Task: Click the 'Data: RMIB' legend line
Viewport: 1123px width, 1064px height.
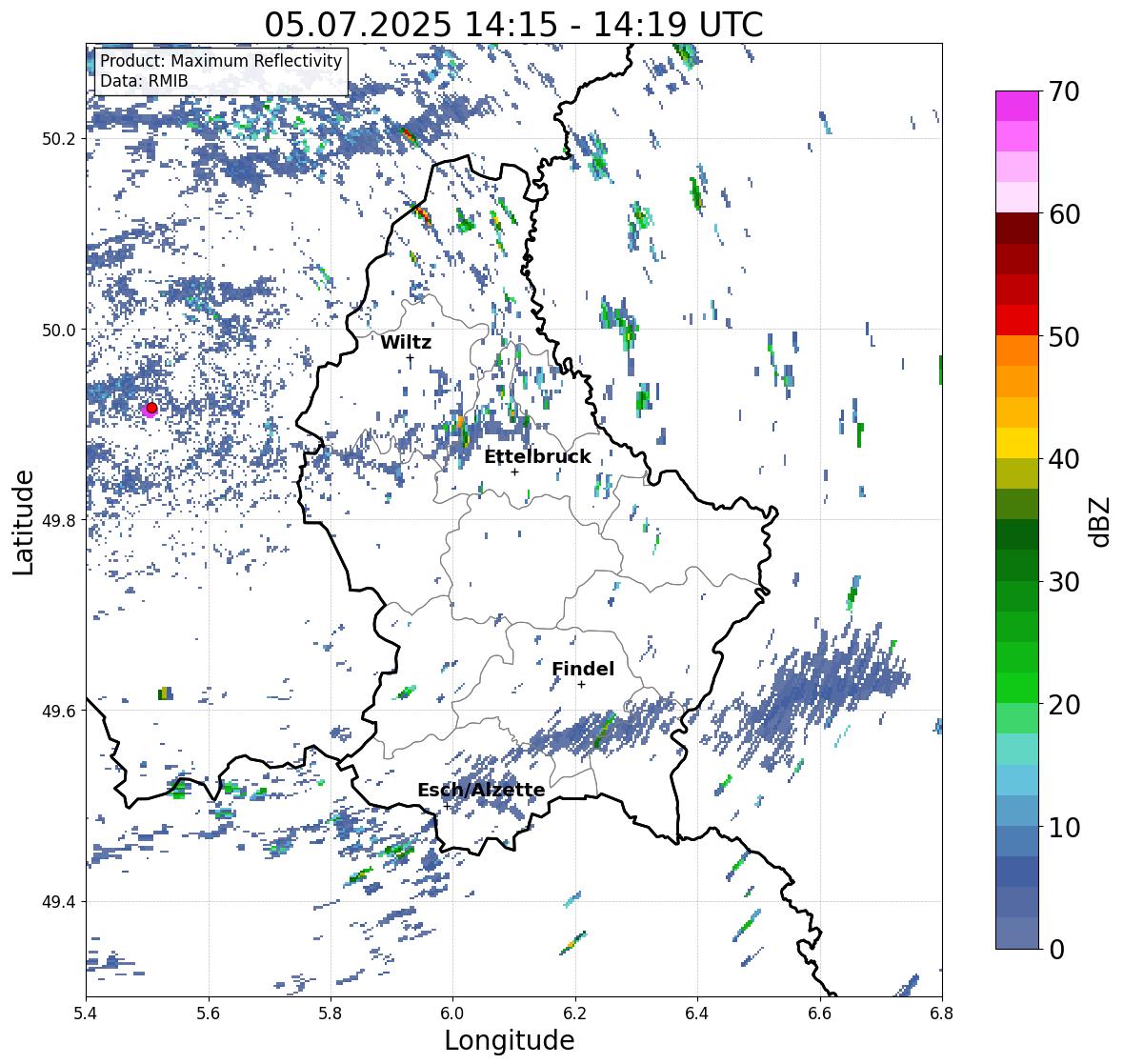Action: (144, 81)
